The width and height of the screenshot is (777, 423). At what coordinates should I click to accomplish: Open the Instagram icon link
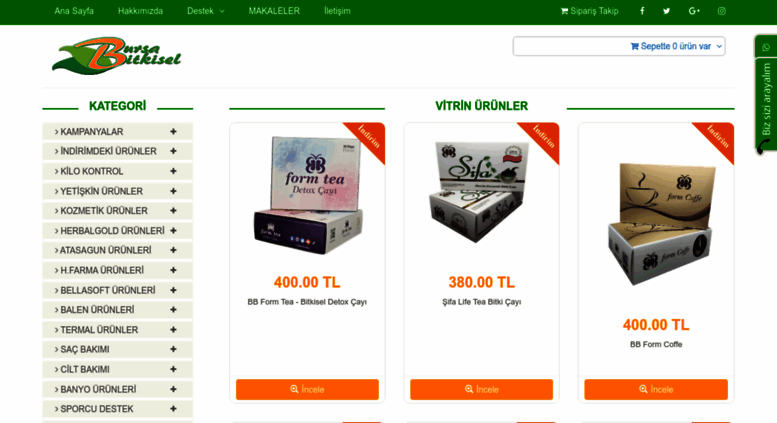tap(722, 11)
